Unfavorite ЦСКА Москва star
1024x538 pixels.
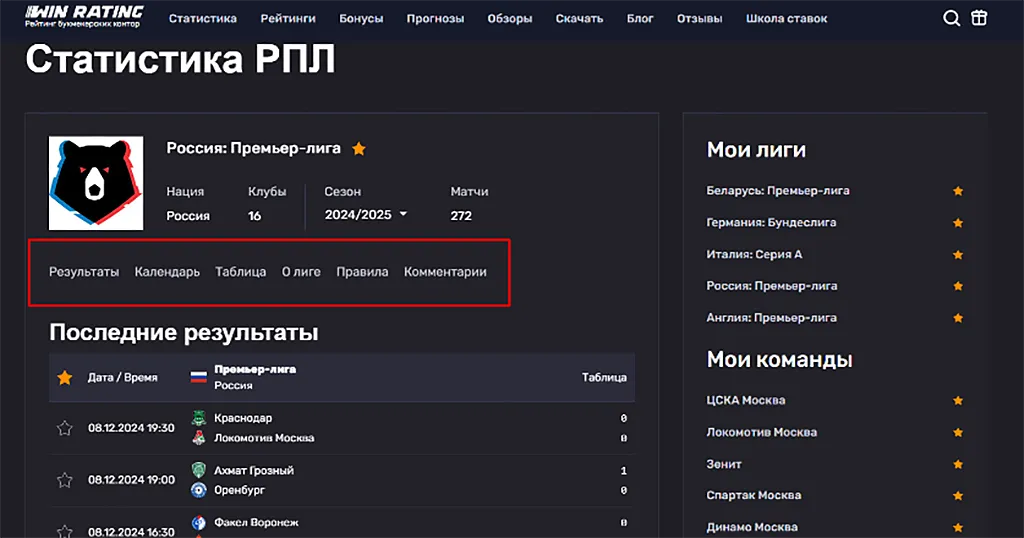pos(958,401)
